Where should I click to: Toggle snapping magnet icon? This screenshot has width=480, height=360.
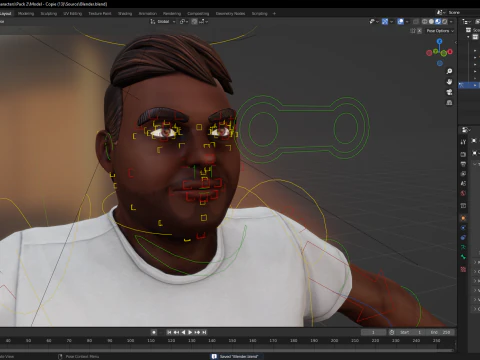194,21
